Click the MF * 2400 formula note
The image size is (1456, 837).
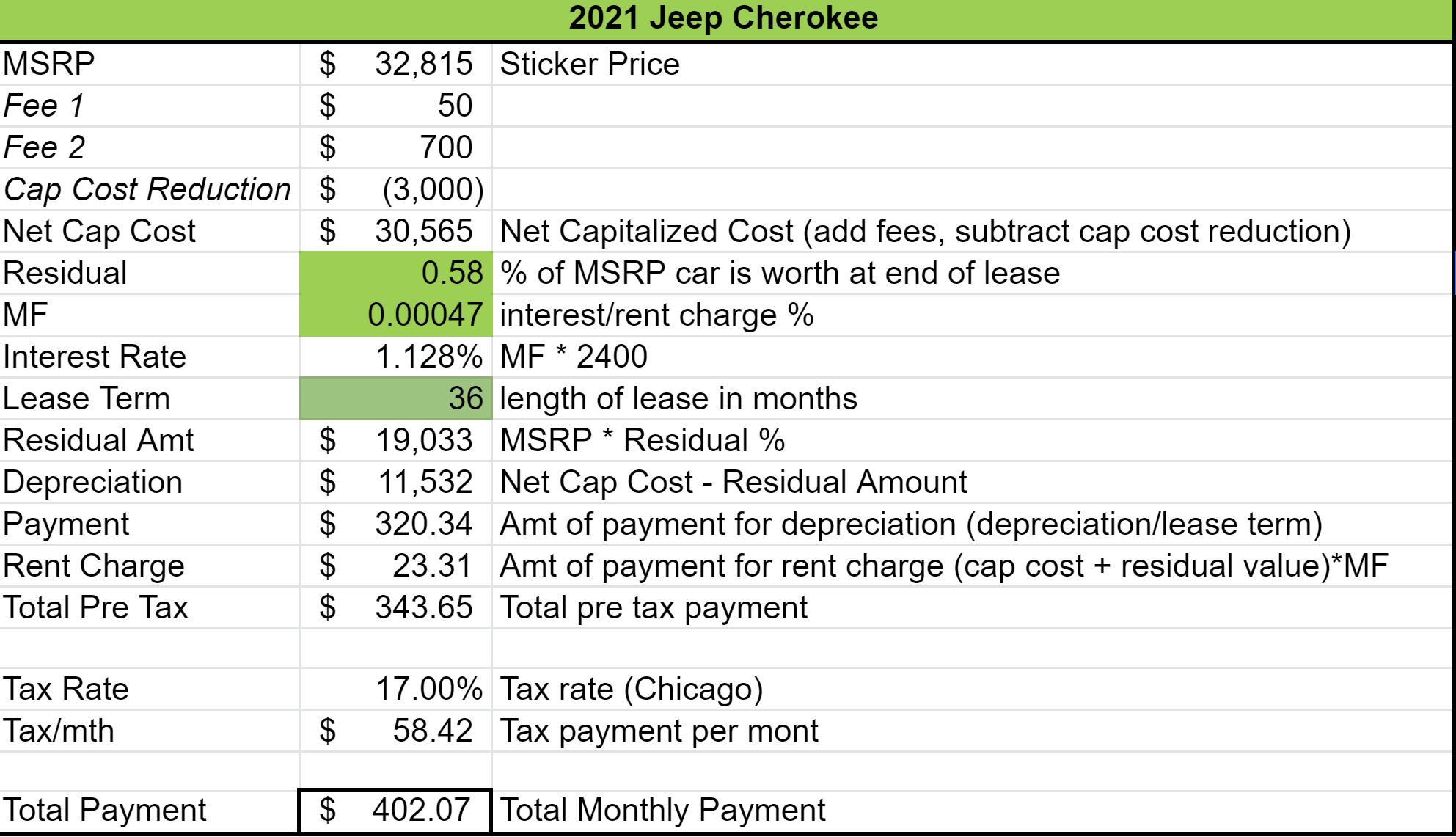click(x=972, y=357)
